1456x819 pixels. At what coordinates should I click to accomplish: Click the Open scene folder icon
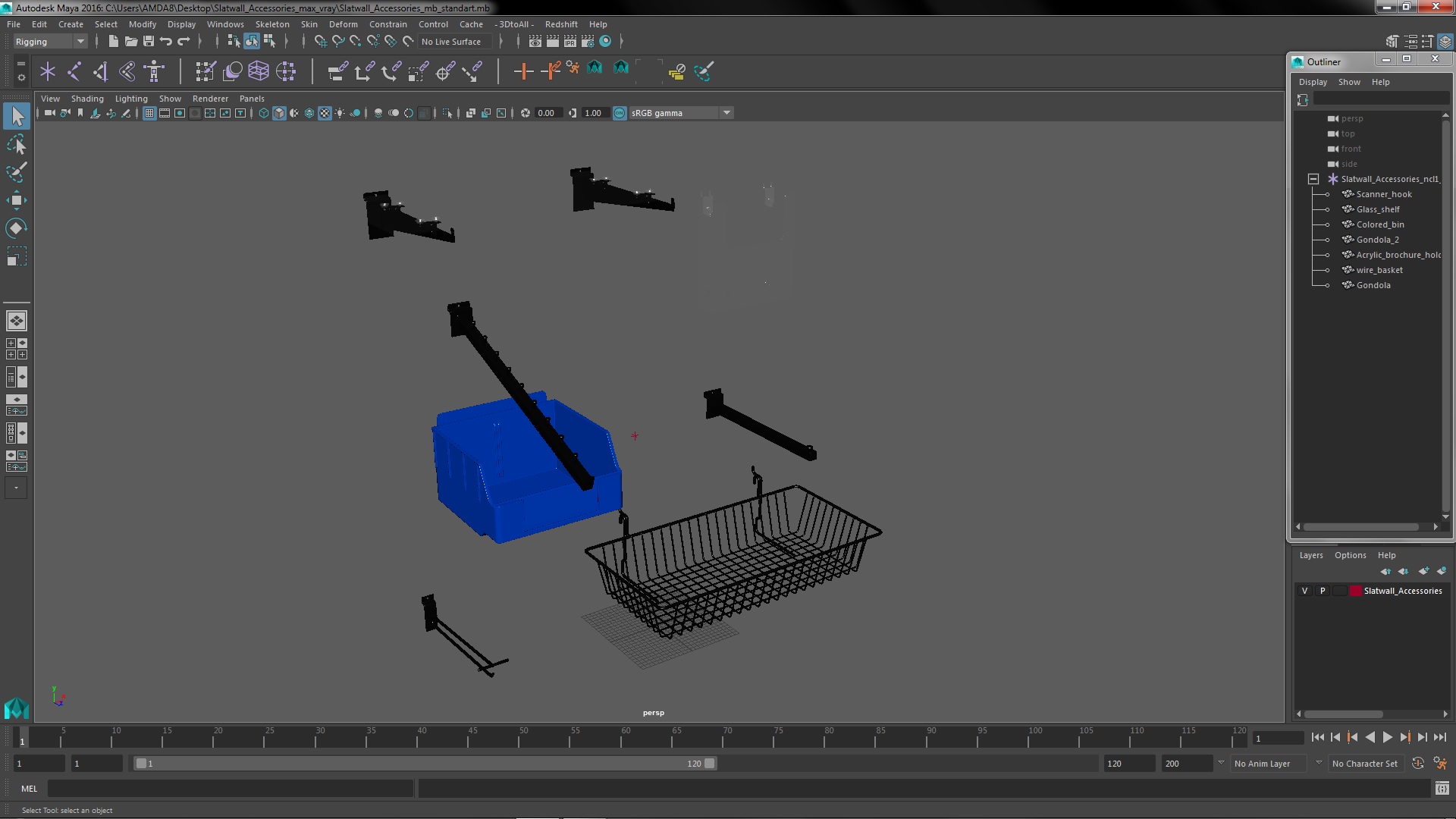click(130, 42)
